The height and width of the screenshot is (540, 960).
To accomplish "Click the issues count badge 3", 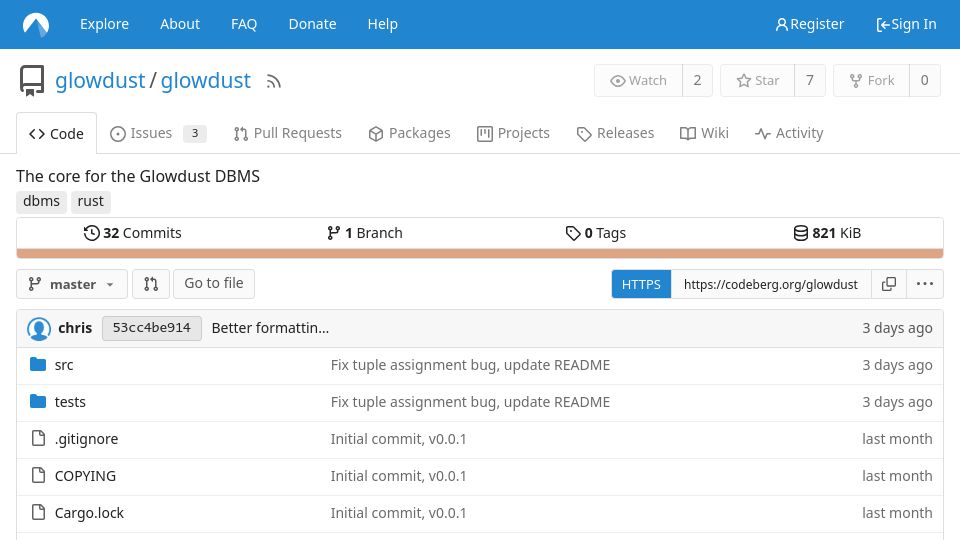I will [195, 133].
